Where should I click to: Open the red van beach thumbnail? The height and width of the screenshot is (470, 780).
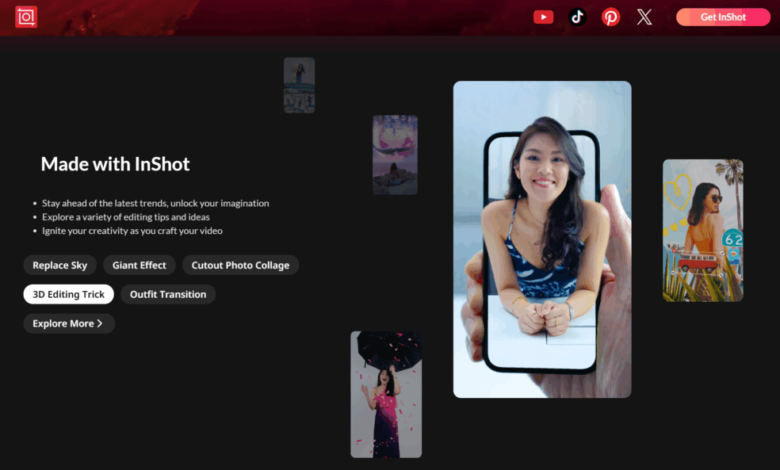tap(703, 230)
